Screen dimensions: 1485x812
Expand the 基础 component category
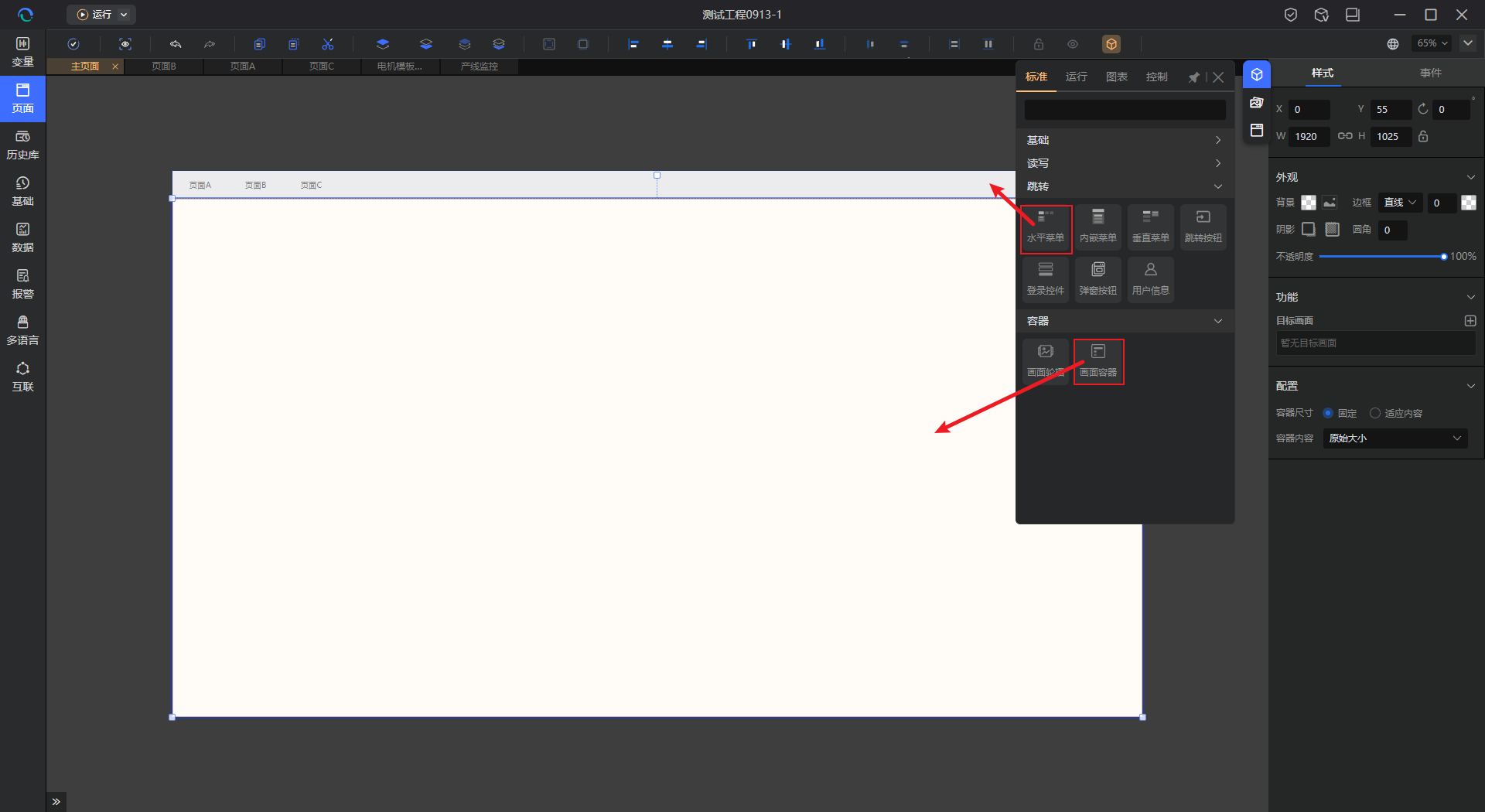point(1125,140)
